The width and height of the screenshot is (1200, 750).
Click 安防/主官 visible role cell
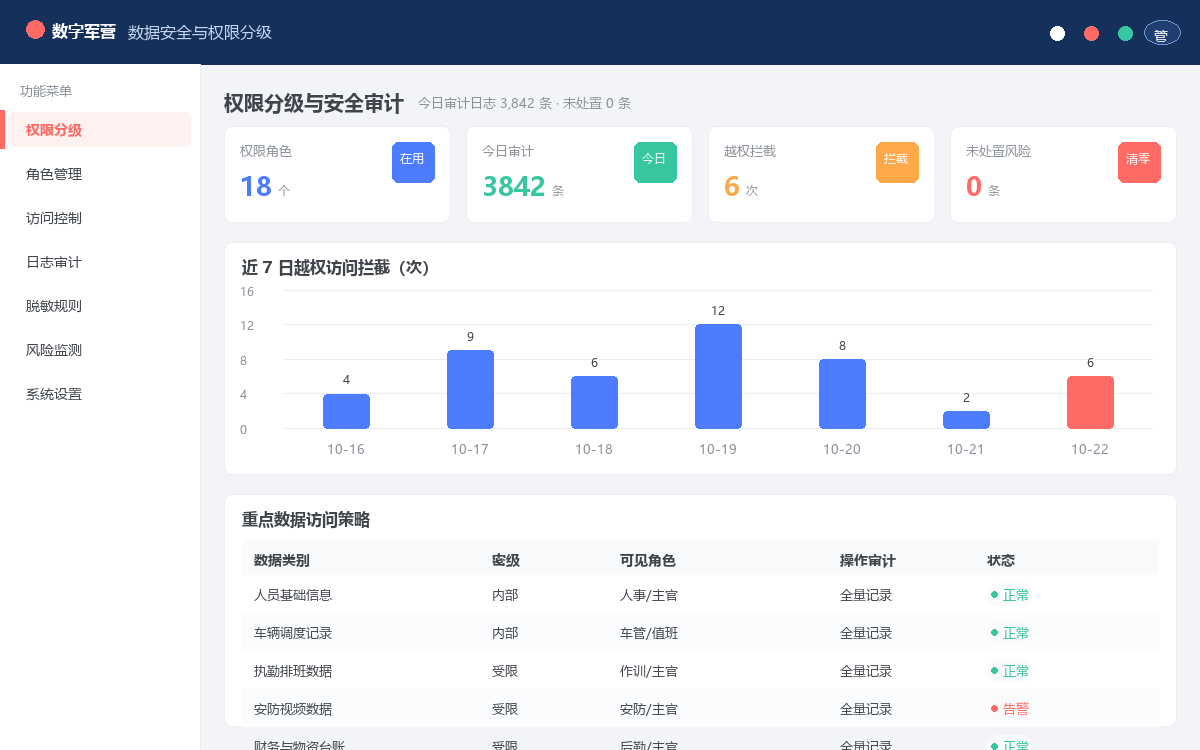point(649,709)
